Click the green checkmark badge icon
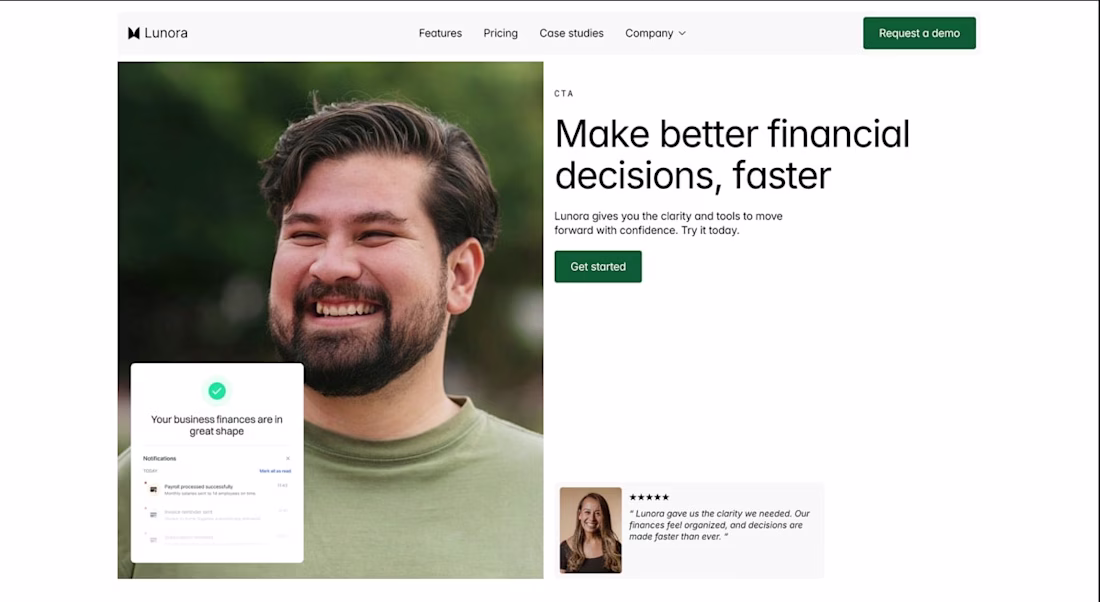This screenshot has width=1100, height=602. 217,391
